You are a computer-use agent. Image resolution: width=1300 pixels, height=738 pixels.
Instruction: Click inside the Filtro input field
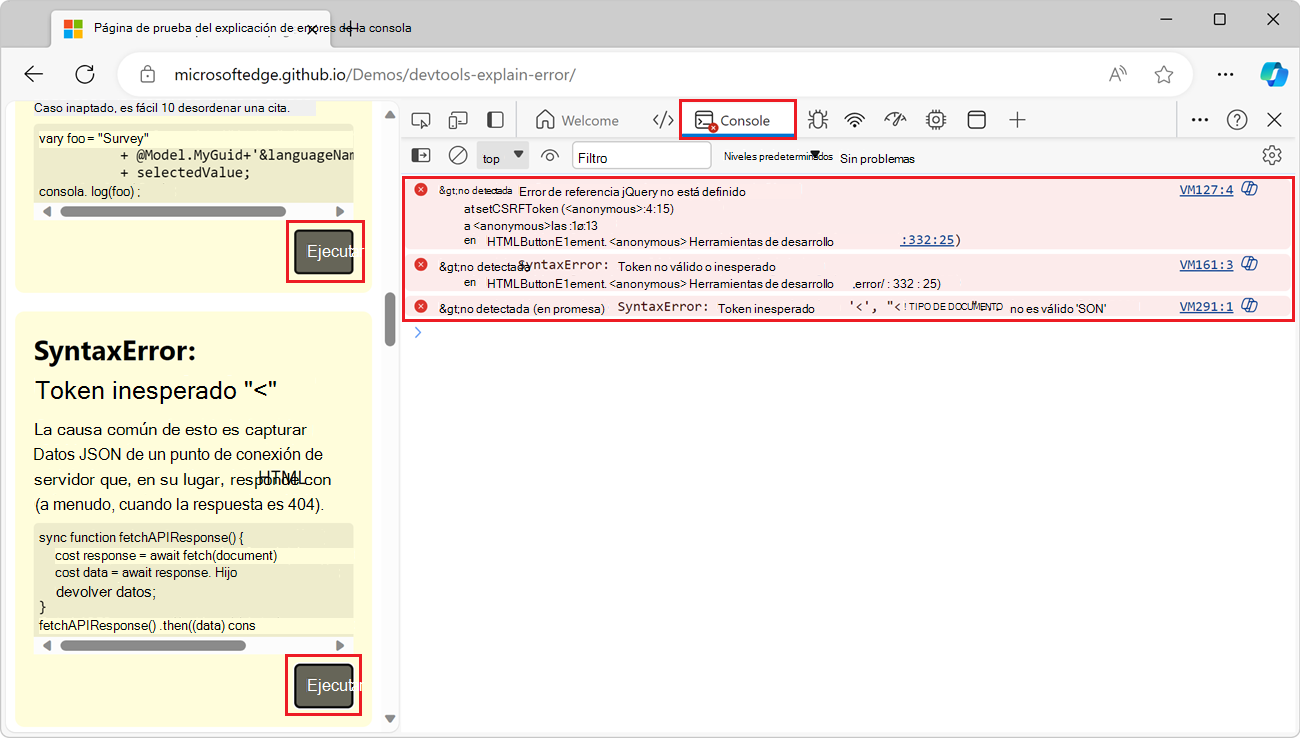pyautogui.click(x=640, y=155)
